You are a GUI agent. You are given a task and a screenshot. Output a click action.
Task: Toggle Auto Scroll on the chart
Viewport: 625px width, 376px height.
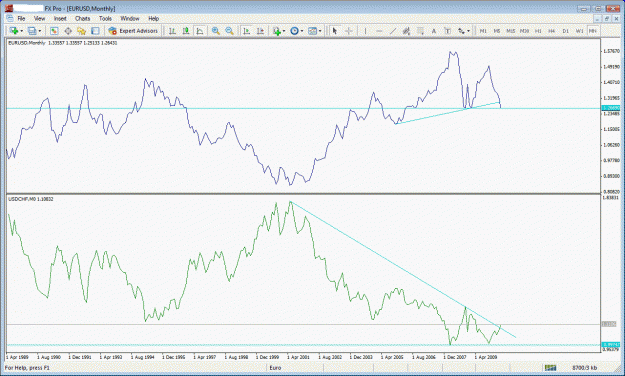(x=247, y=31)
